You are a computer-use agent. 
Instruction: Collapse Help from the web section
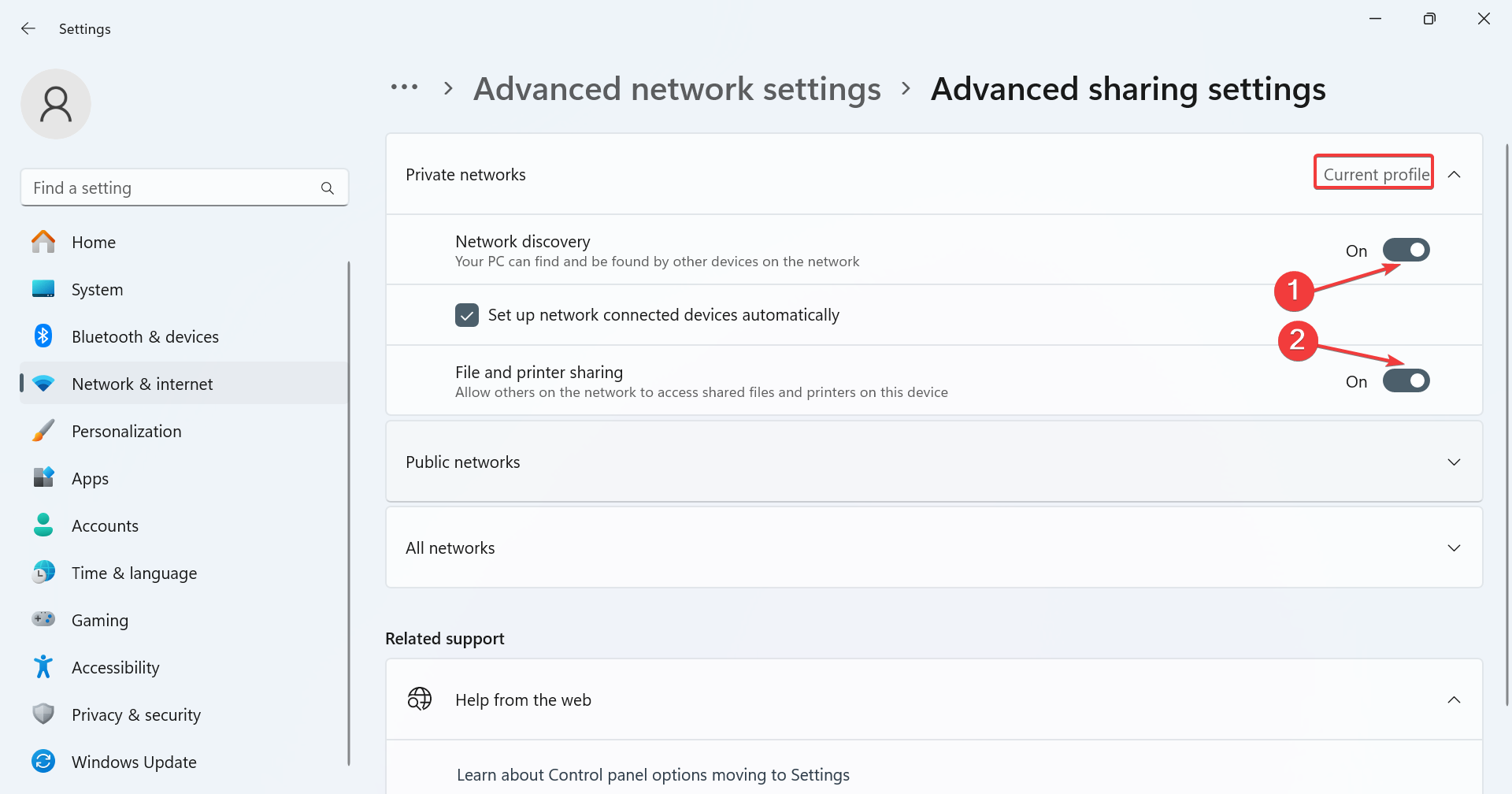(x=1454, y=699)
